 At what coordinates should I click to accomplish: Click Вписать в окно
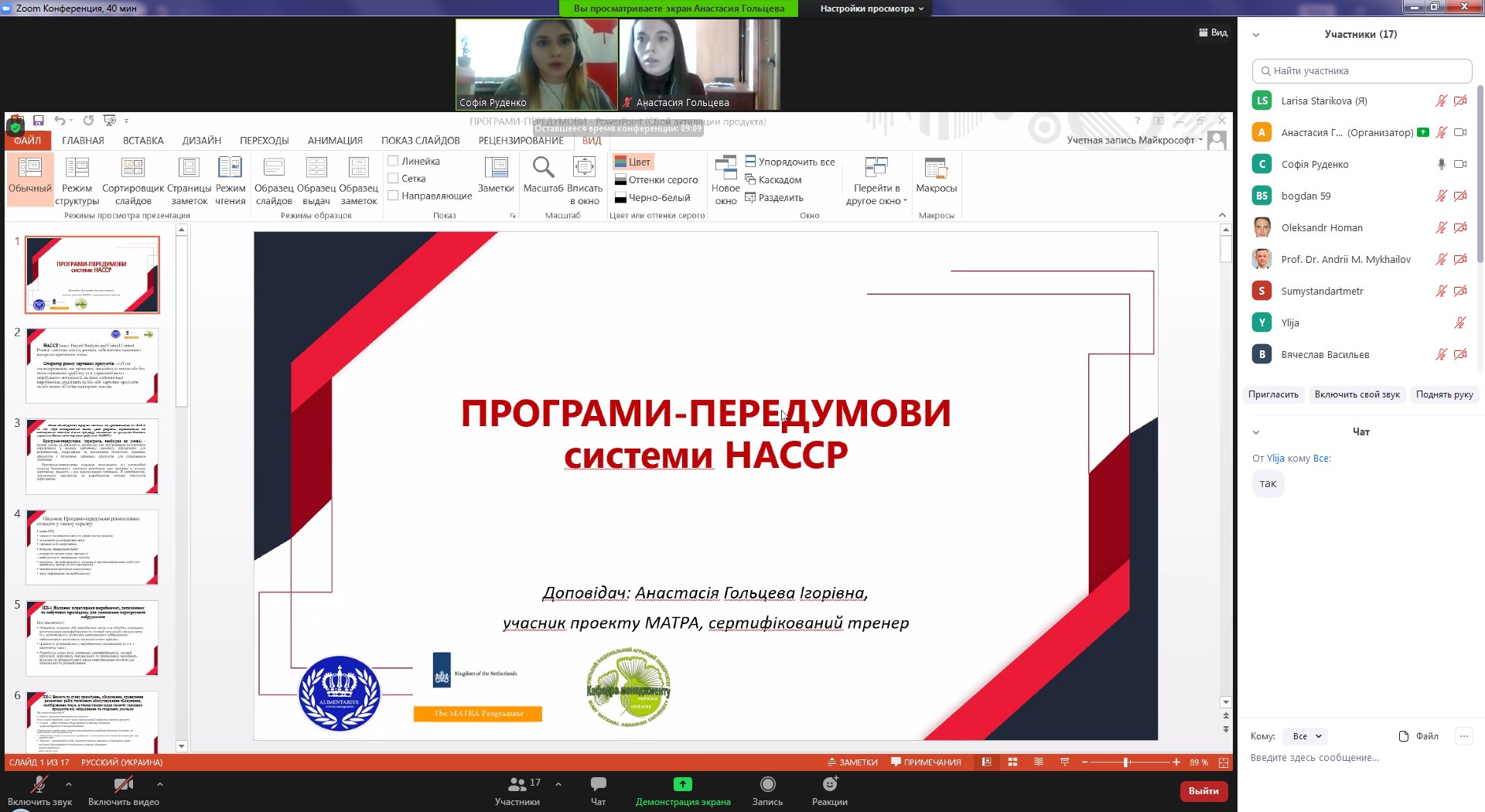click(x=585, y=180)
